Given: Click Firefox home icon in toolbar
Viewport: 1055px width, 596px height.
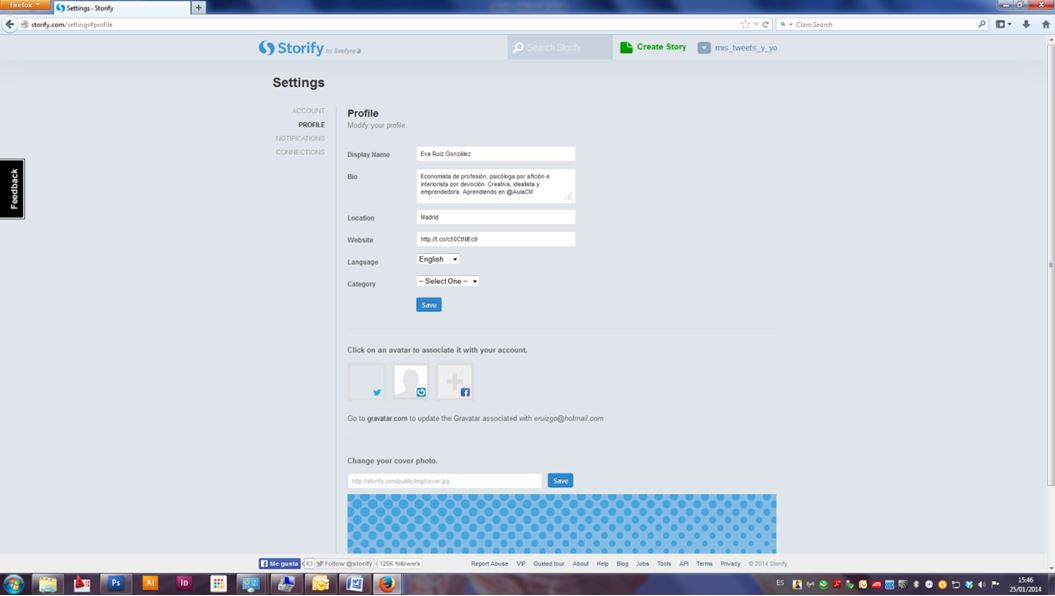Looking at the screenshot, I should click(x=1045, y=24).
